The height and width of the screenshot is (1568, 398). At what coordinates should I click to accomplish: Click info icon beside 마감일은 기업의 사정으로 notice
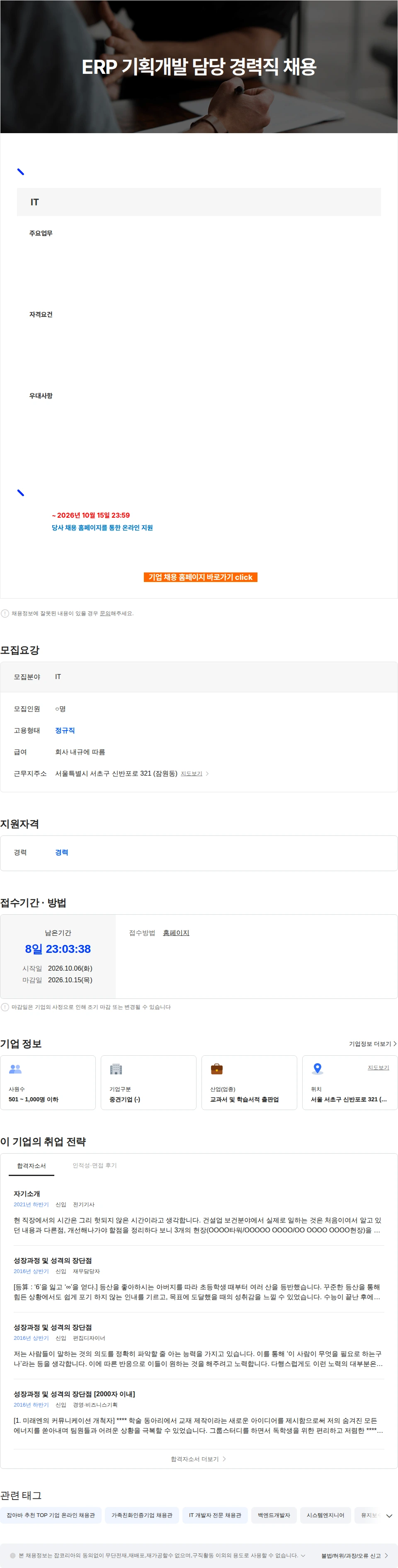tap(5, 1008)
